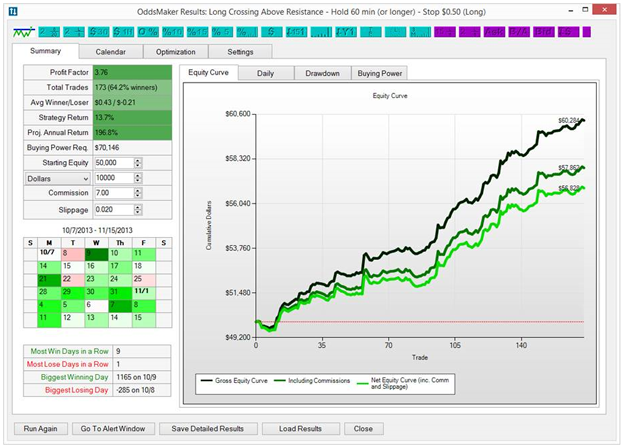Click the plain teal '$' icon before '151'
The width and height of the screenshot is (625, 448).
pyautogui.click(x=271, y=32)
